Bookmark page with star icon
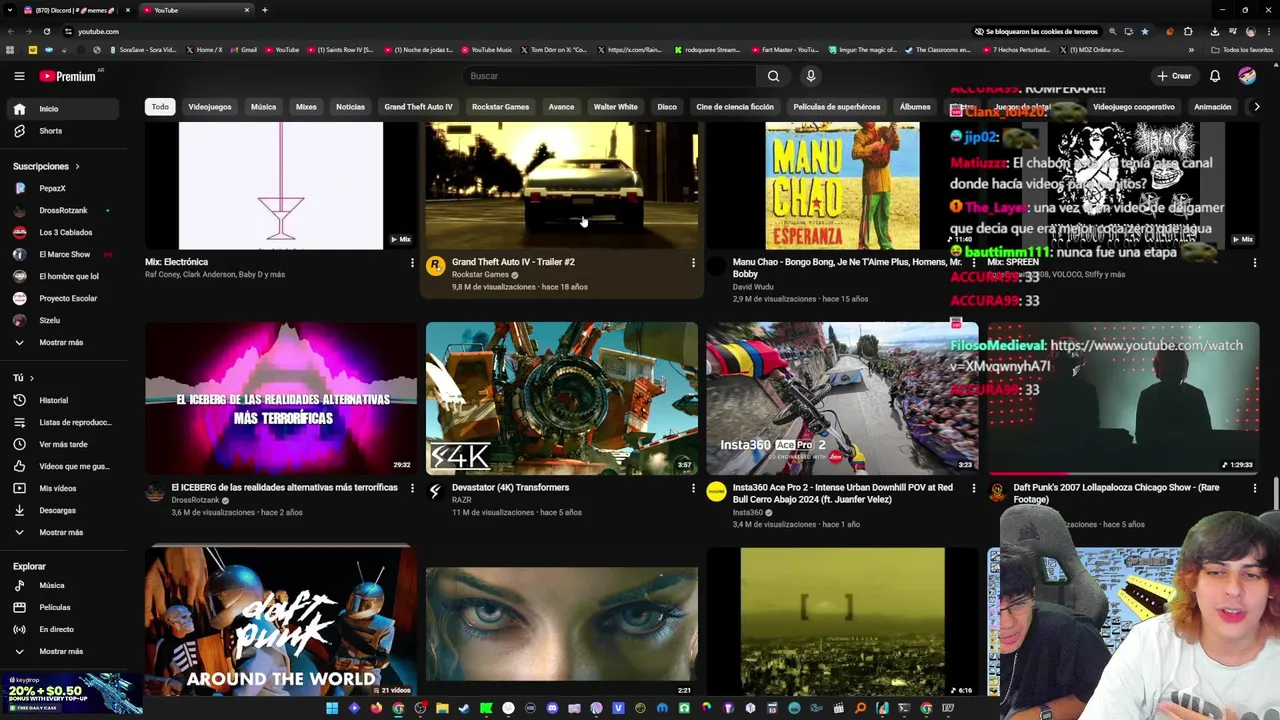 [1145, 31]
